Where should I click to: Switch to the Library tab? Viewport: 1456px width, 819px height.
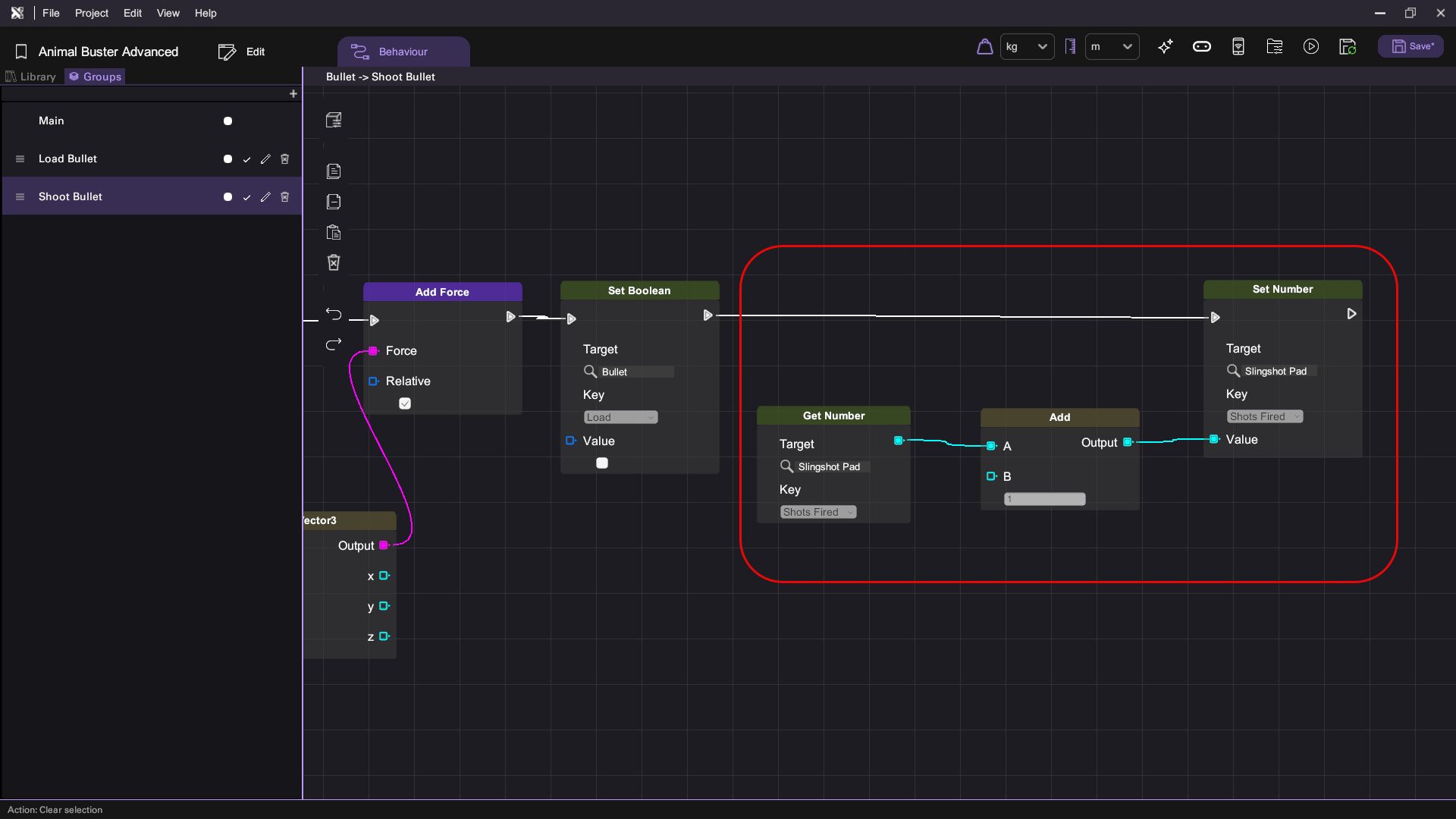click(31, 77)
